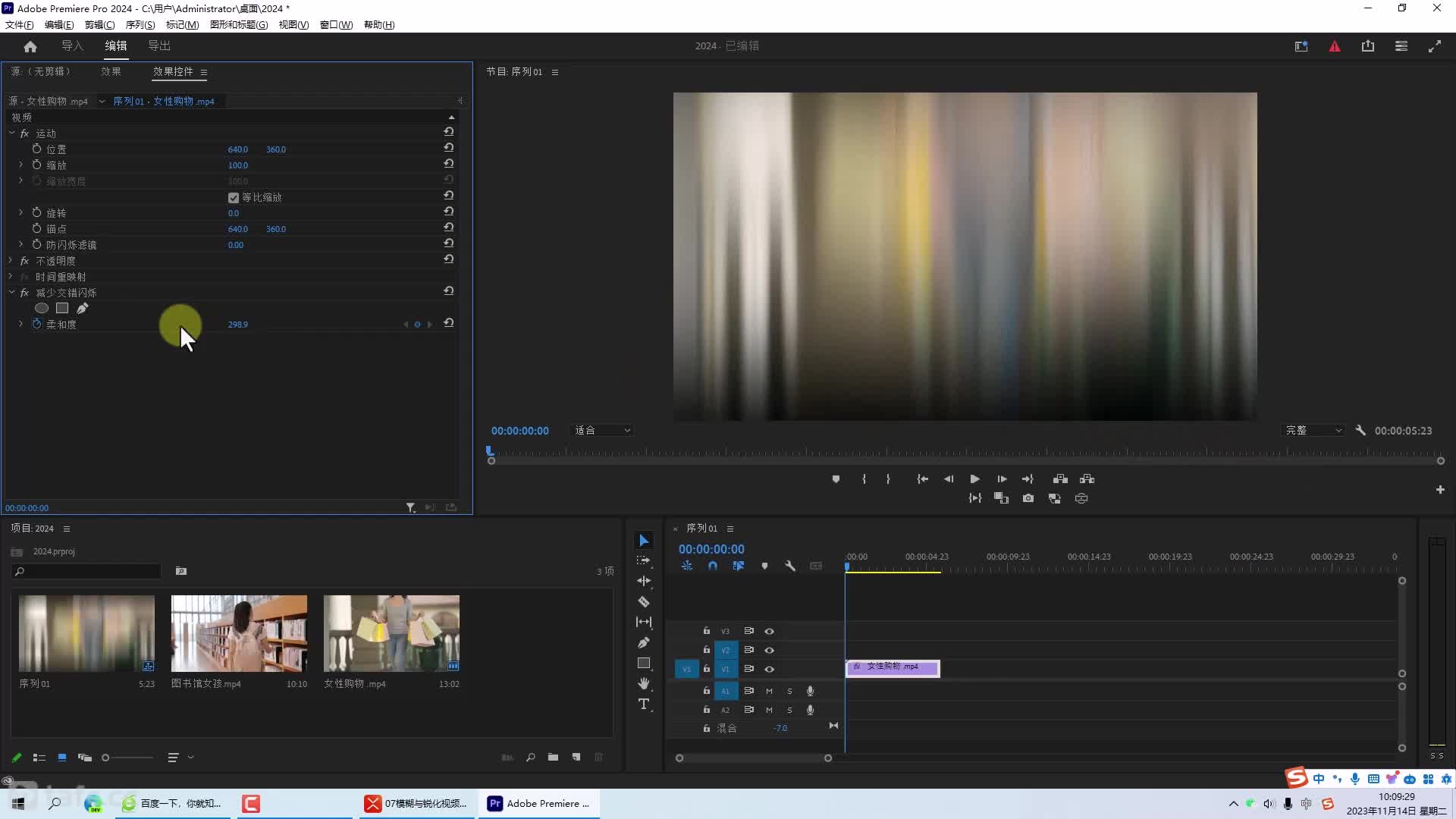Switch to the Export workspace tab

pos(159,45)
